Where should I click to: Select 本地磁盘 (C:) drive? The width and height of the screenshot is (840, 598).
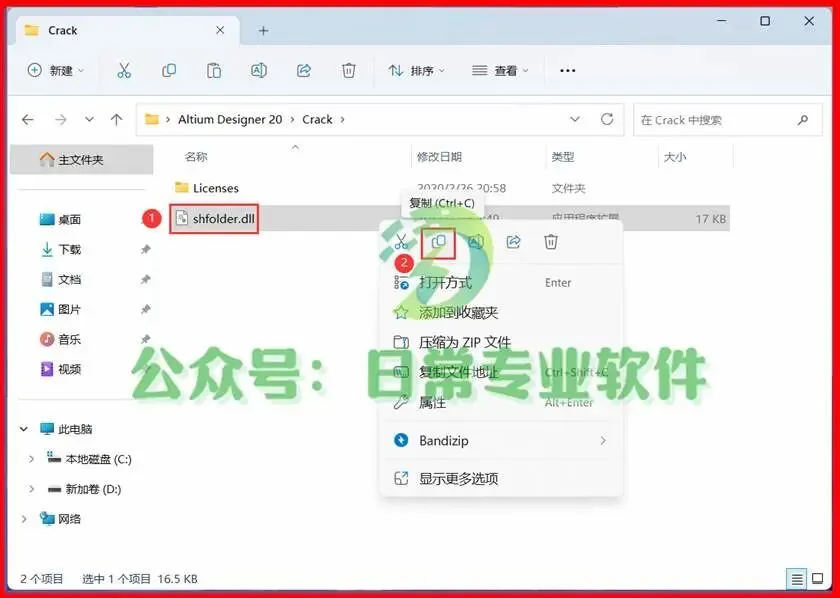(x=98, y=459)
